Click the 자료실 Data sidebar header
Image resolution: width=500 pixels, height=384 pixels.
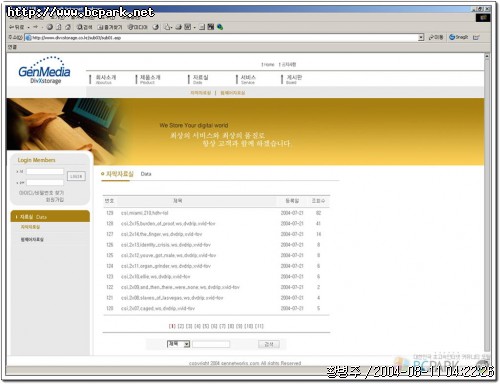click(50, 216)
